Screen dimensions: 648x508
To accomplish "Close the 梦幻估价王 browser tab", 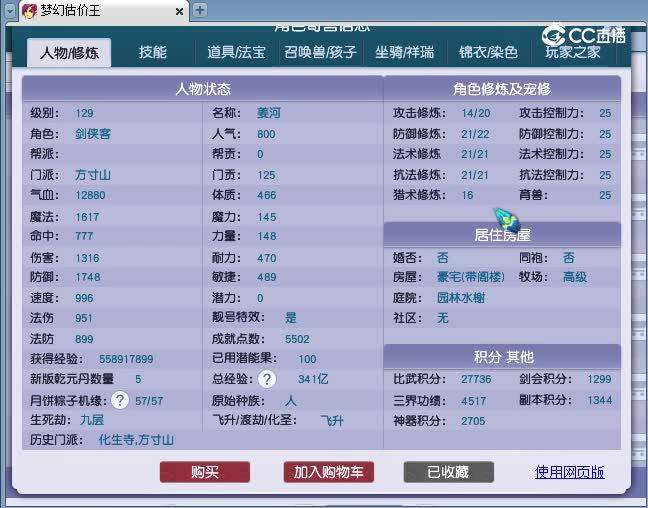I will coord(179,12).
